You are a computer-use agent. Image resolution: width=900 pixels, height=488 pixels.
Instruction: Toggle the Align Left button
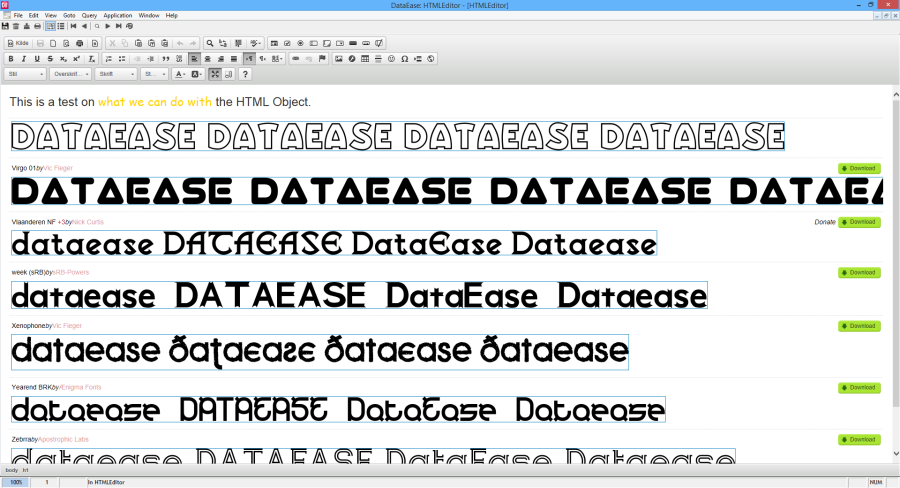pyautogui.click(x=194, y=59)
